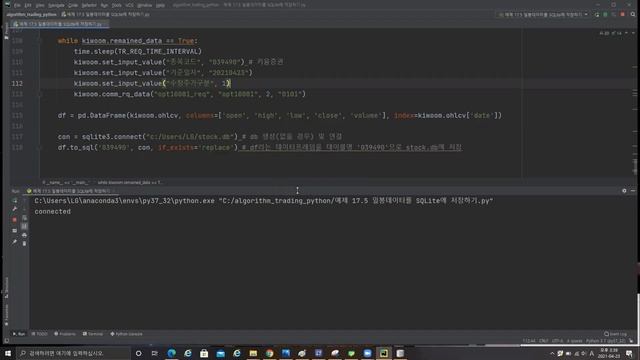
Task: Click the 4 spaces indent status entry
Action: click(x=574, y=341)
